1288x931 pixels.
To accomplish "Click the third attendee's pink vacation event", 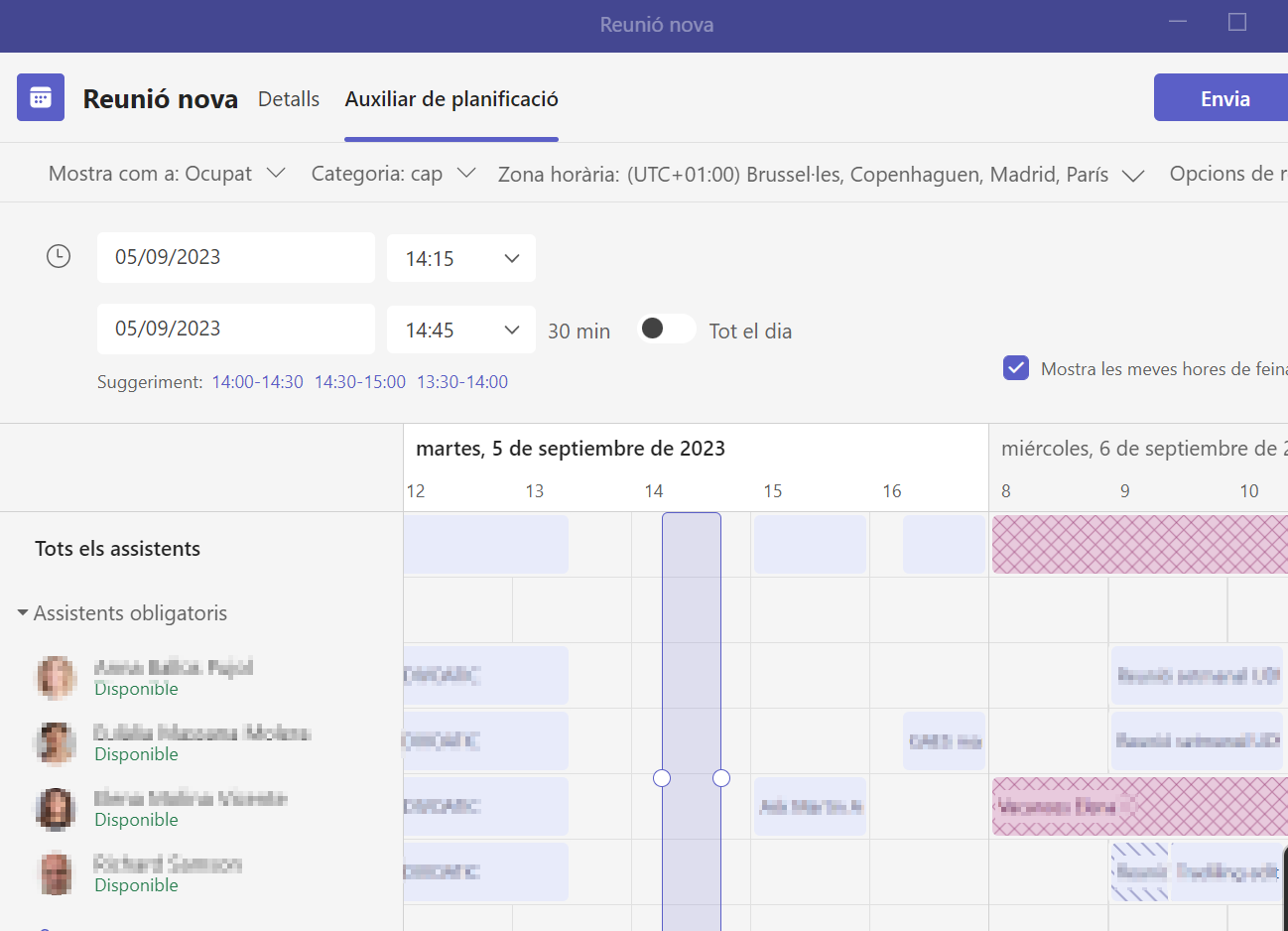I will (1140, 806).
